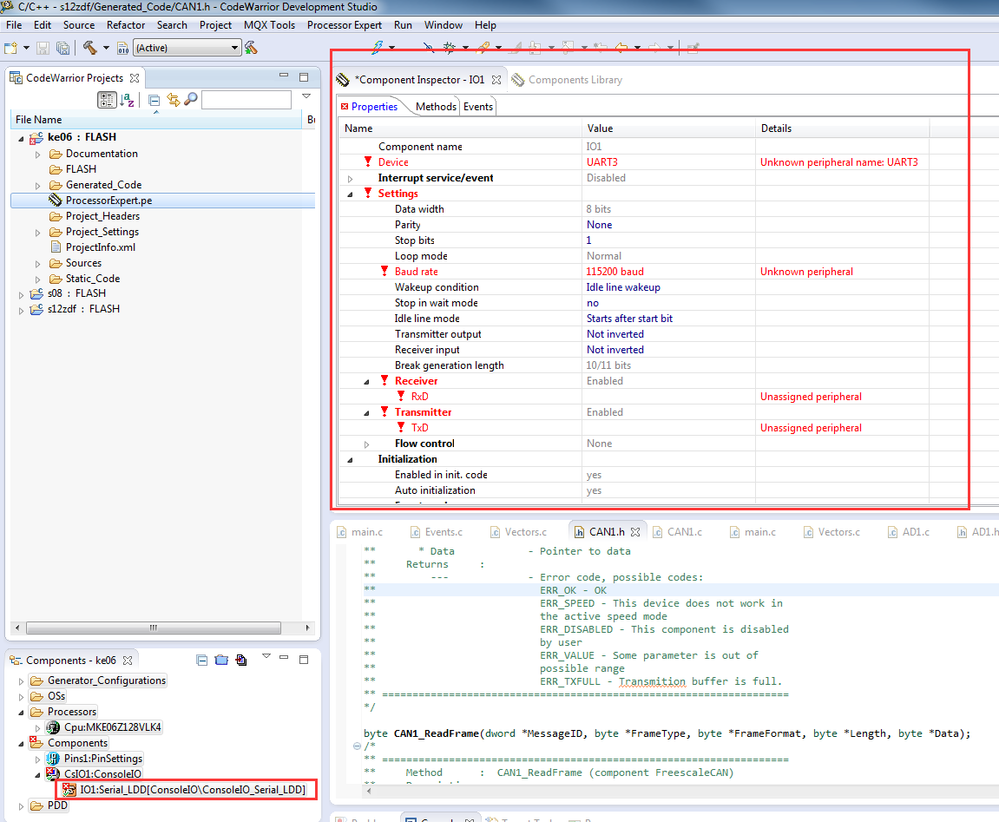Image resolution: width=999 pixels, height=822 pixels.
Task: Click the Build hammer icon in toolbar
Action: pos(90,47)
